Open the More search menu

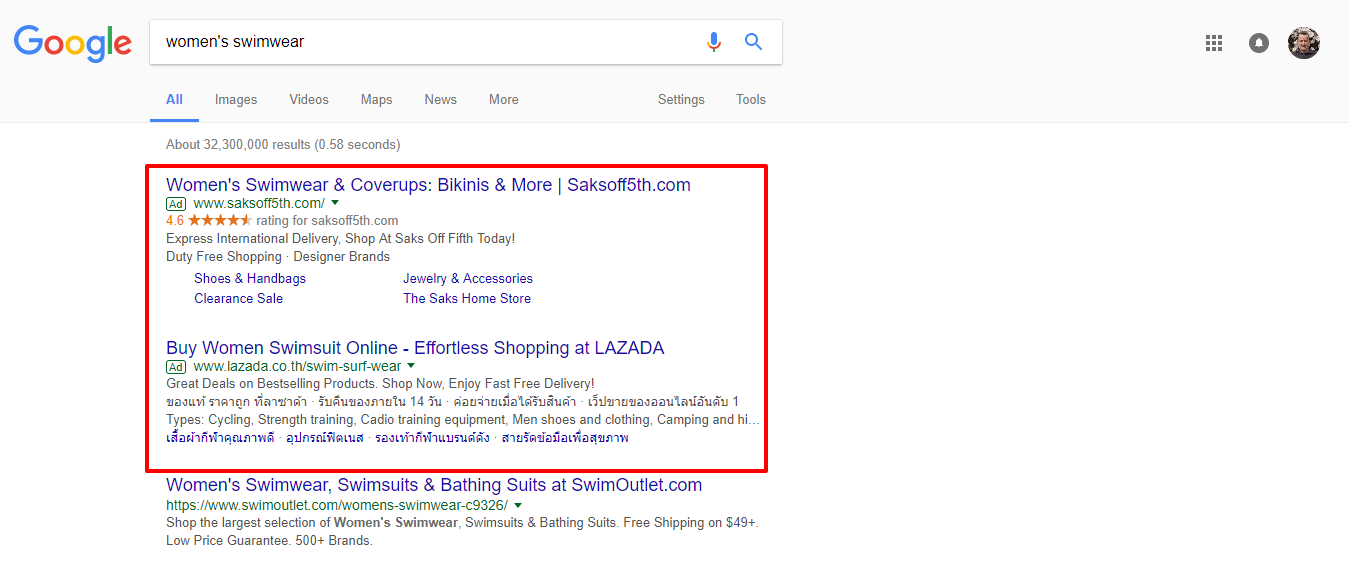coord(503,100)
